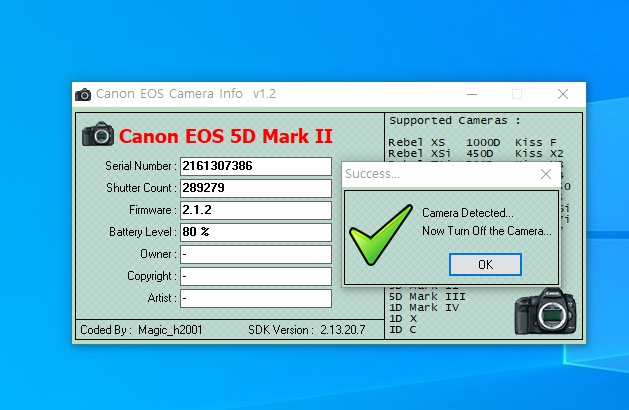Click OK in the Success dialog

coord(485,264)
